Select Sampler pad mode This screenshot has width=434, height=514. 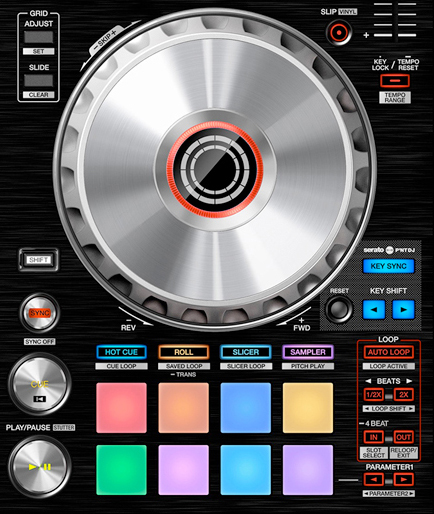[308, 352]
